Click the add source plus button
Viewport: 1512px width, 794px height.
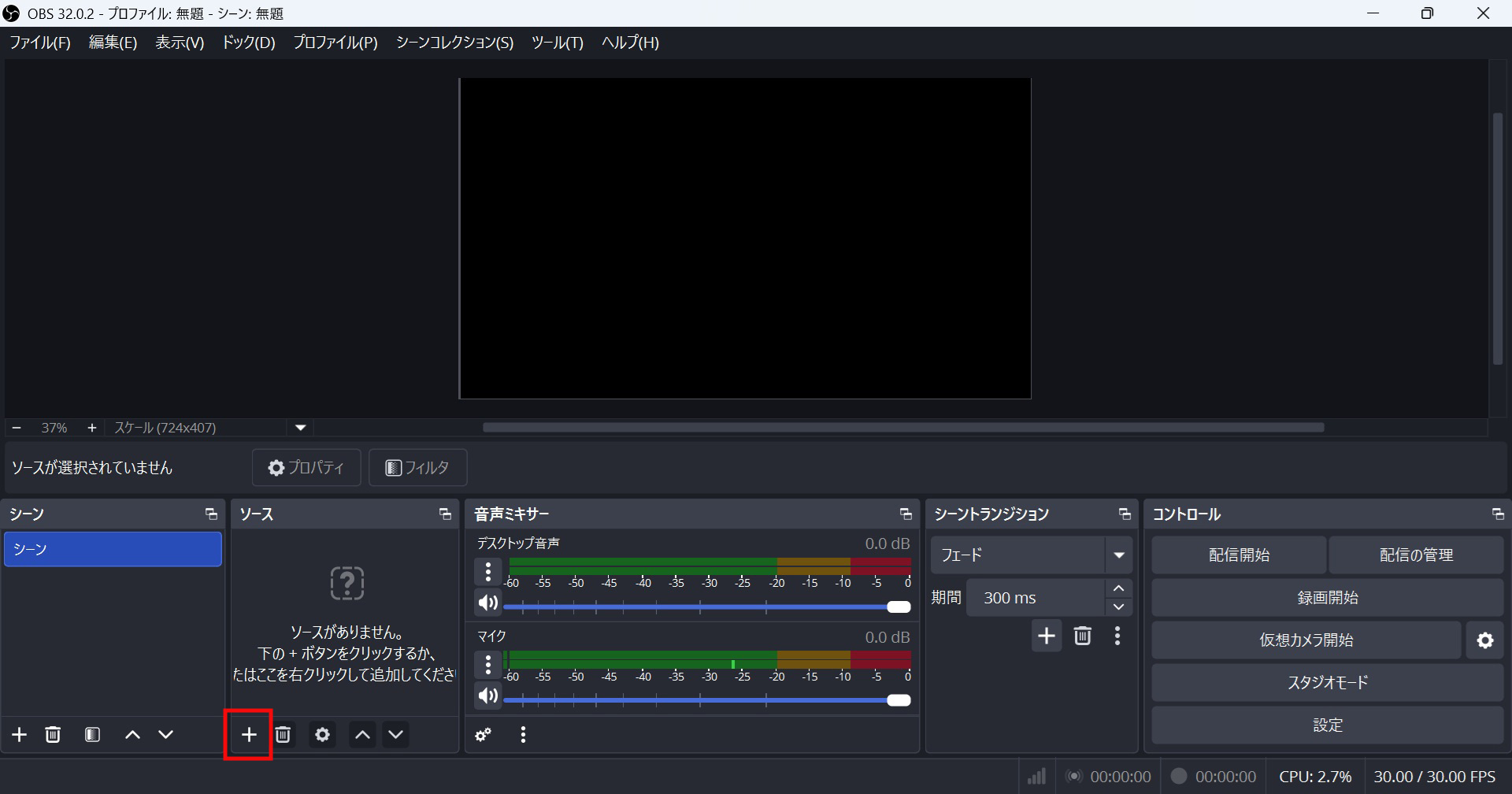(249, 734)
